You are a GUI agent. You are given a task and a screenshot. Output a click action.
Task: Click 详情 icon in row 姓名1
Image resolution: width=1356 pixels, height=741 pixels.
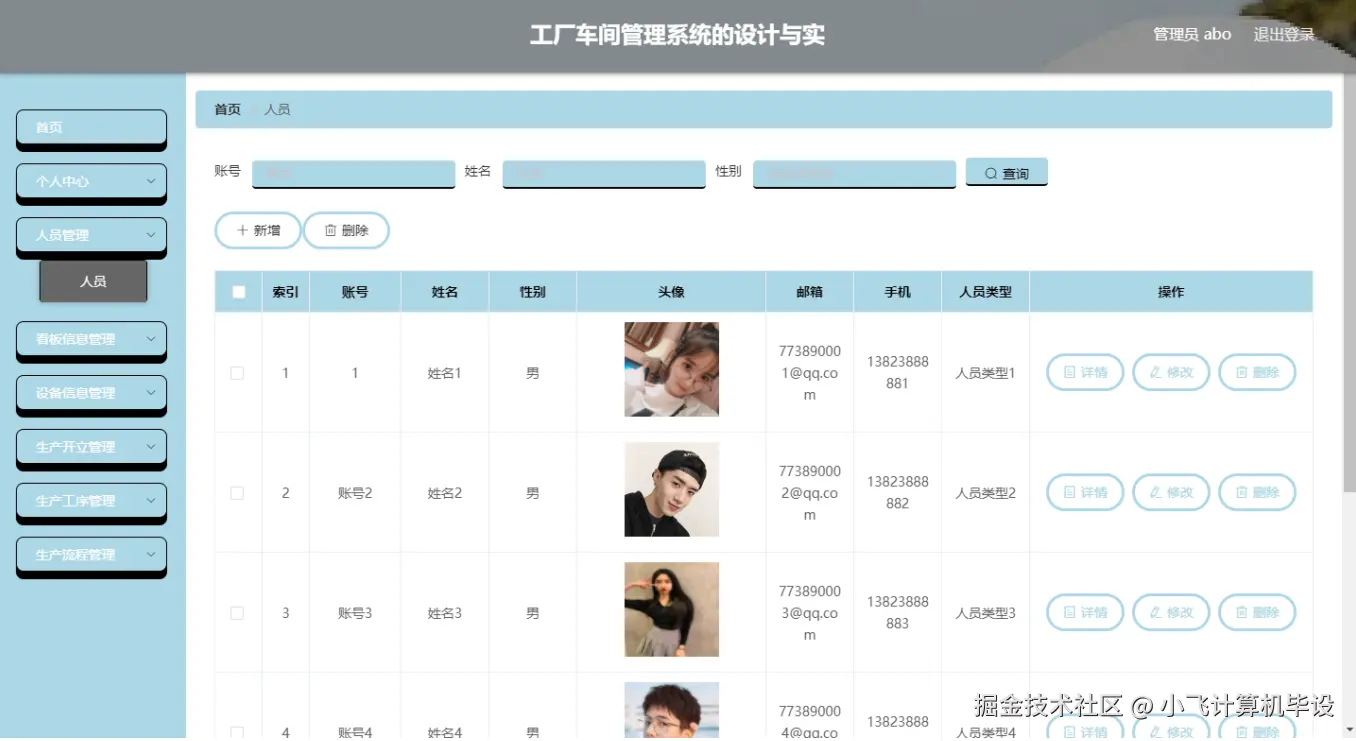pos(1069,372)
